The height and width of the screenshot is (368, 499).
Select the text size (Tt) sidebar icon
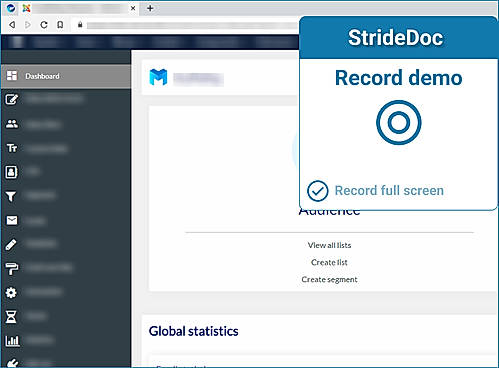click(x=12, y=148)
